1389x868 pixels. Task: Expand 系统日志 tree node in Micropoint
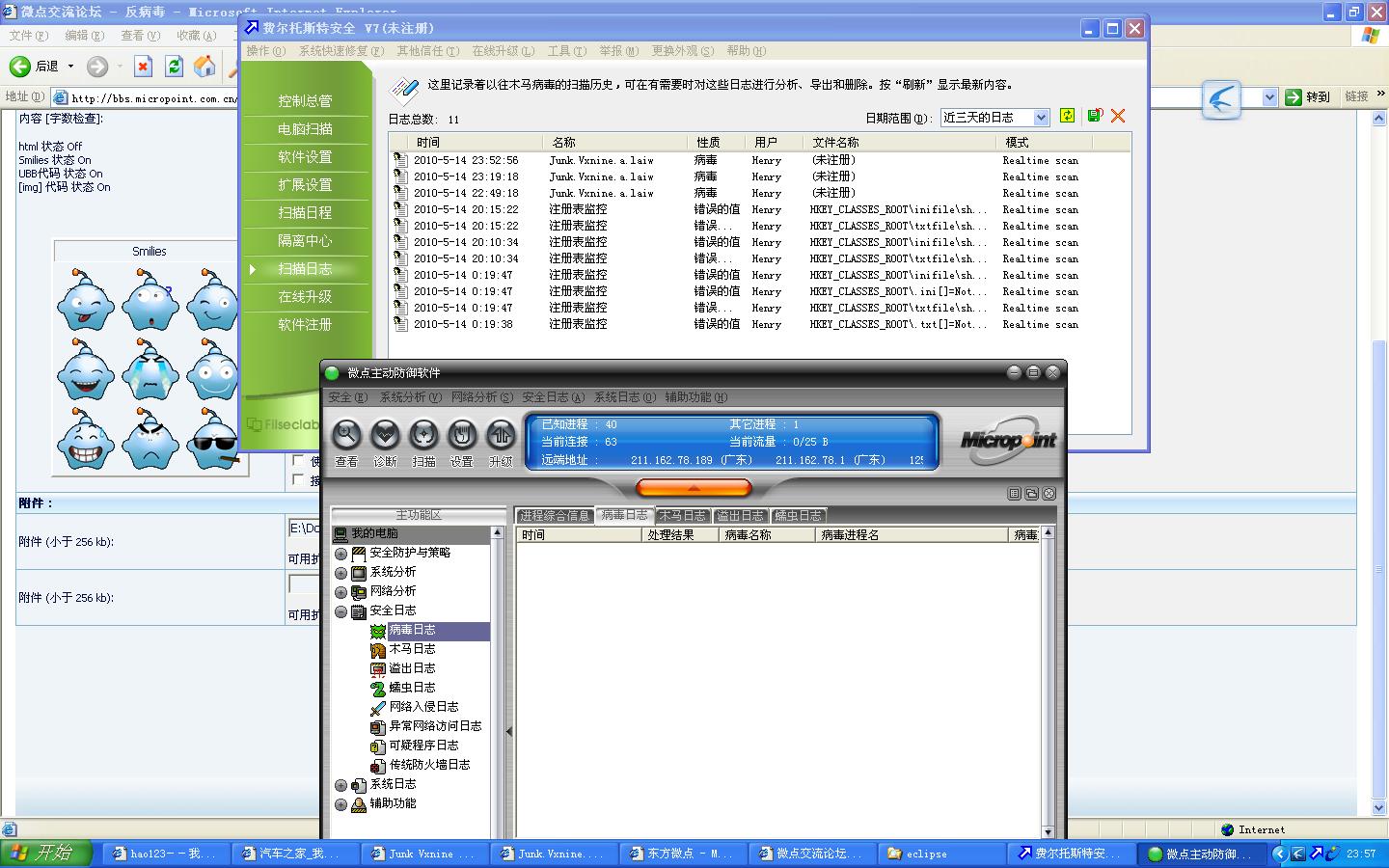pyautogui.click(x=340, y=785)
